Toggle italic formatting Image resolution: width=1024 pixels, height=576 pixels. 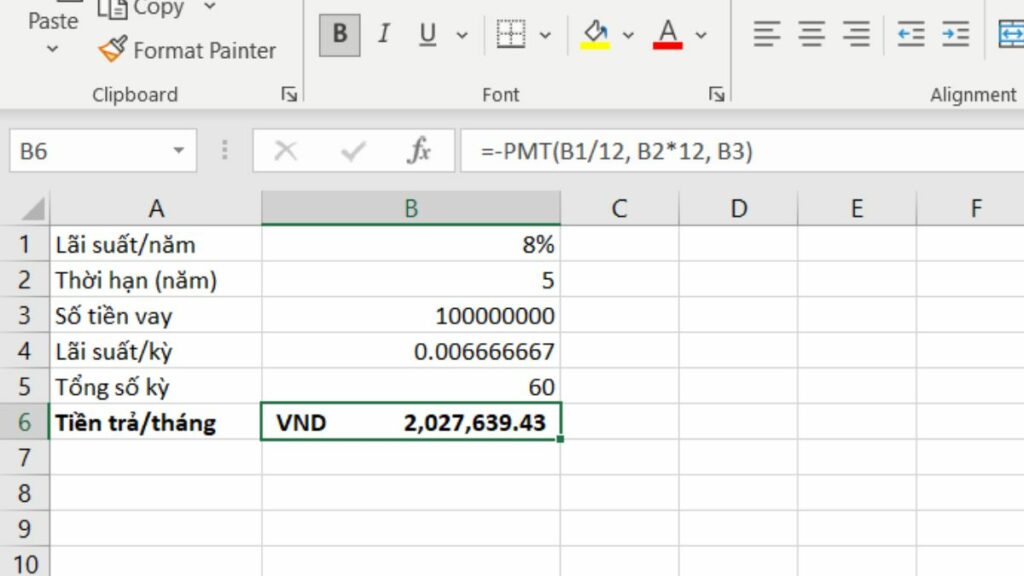(x=383, y=33)
